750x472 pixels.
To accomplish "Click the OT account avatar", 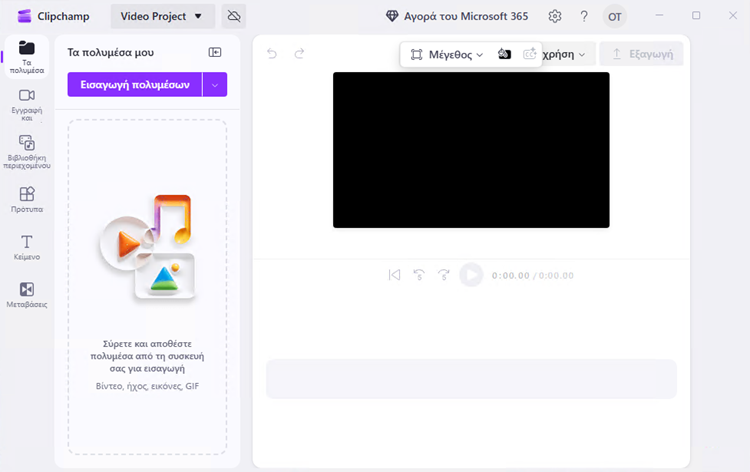I will tap(616, 17).
